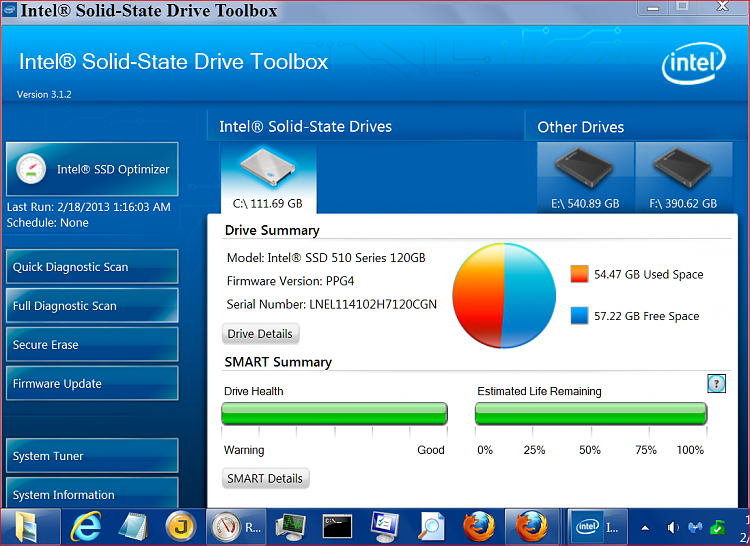Click the Other Drives heading
The width and height of the screenshot is (750, 546).
coord(581,127)
